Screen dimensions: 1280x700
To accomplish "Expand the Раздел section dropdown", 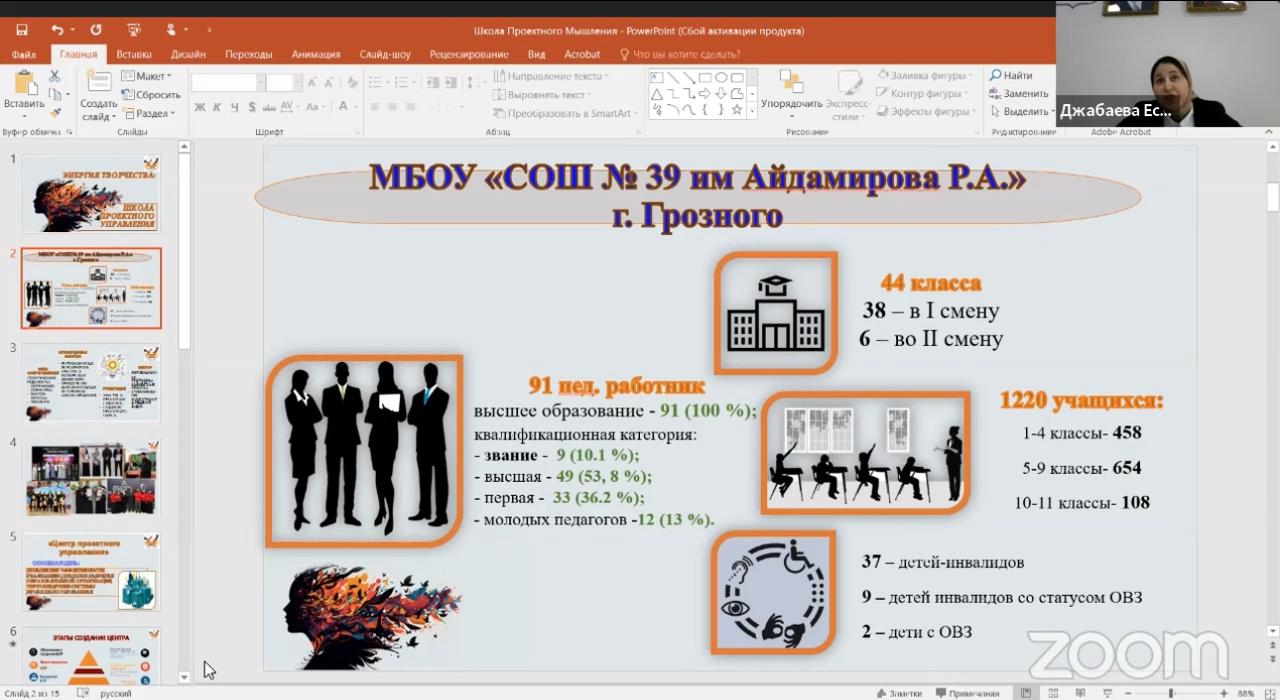I will tap(146, 113).
